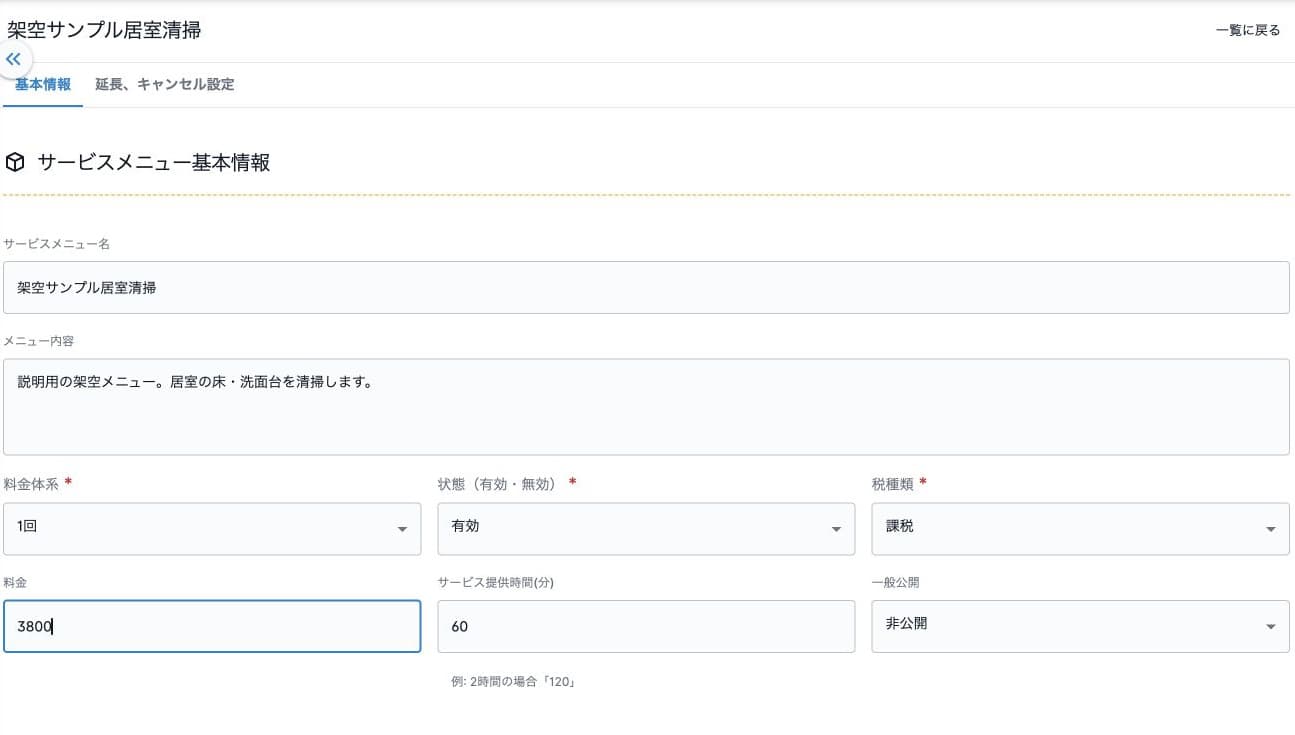This screenshot has width=1295, height=735.
Task: Open the 税種類 dropdown showing 課税
Action: [1080, 528]
